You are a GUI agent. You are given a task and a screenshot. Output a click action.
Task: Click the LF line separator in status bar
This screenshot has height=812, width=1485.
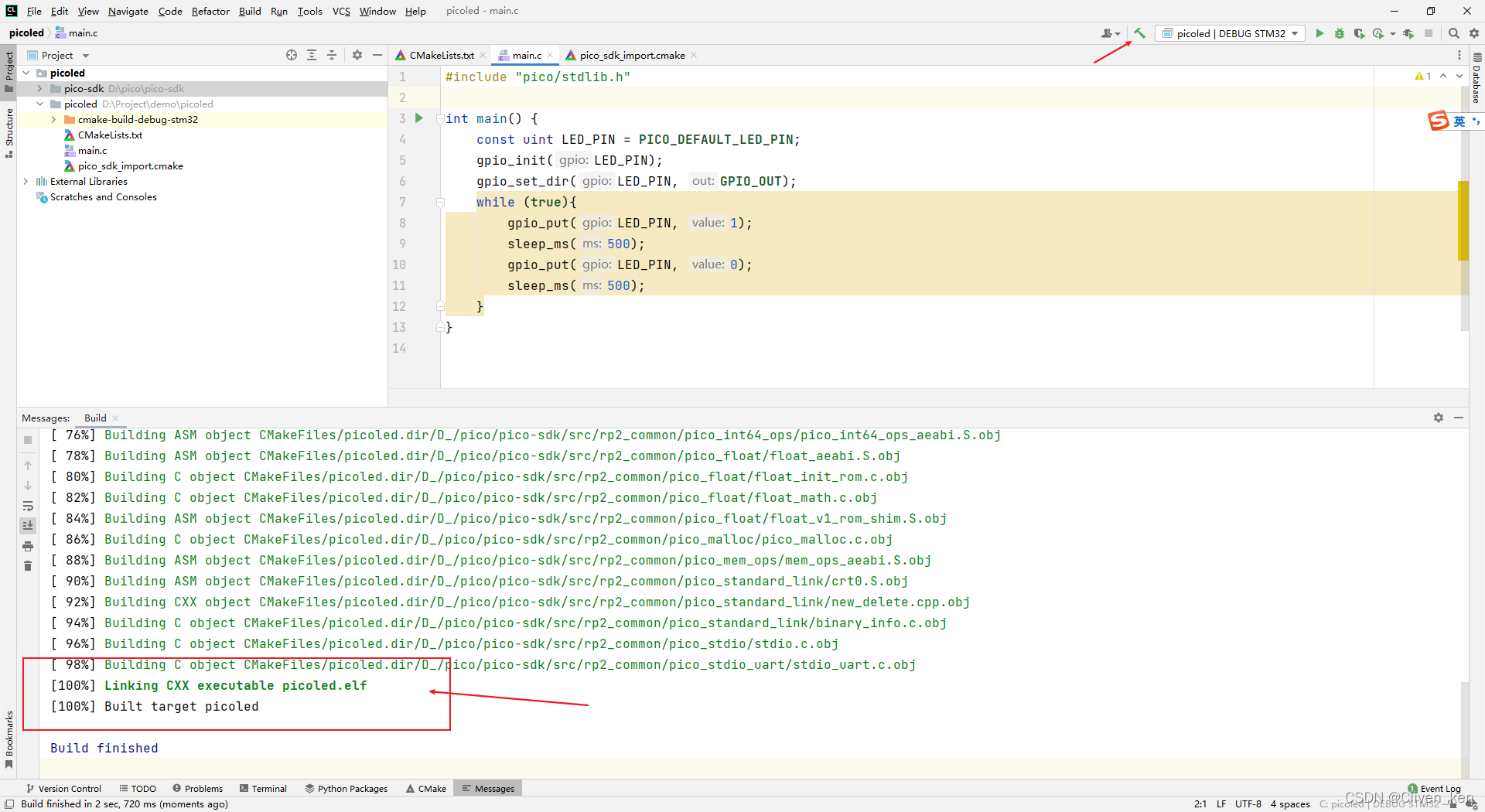click(1220, 803)
